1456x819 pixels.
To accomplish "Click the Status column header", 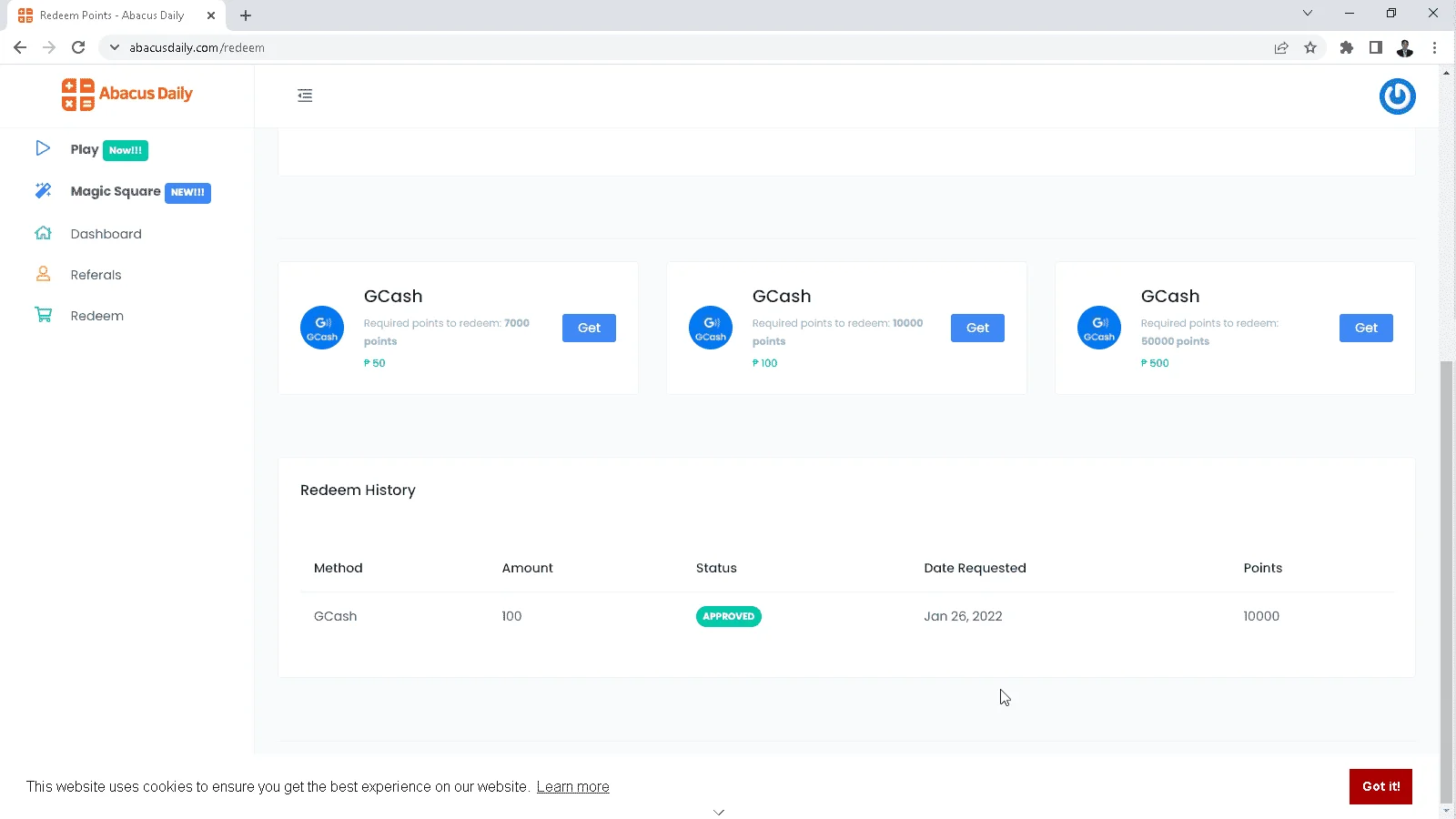I will [x=716, y=568].
